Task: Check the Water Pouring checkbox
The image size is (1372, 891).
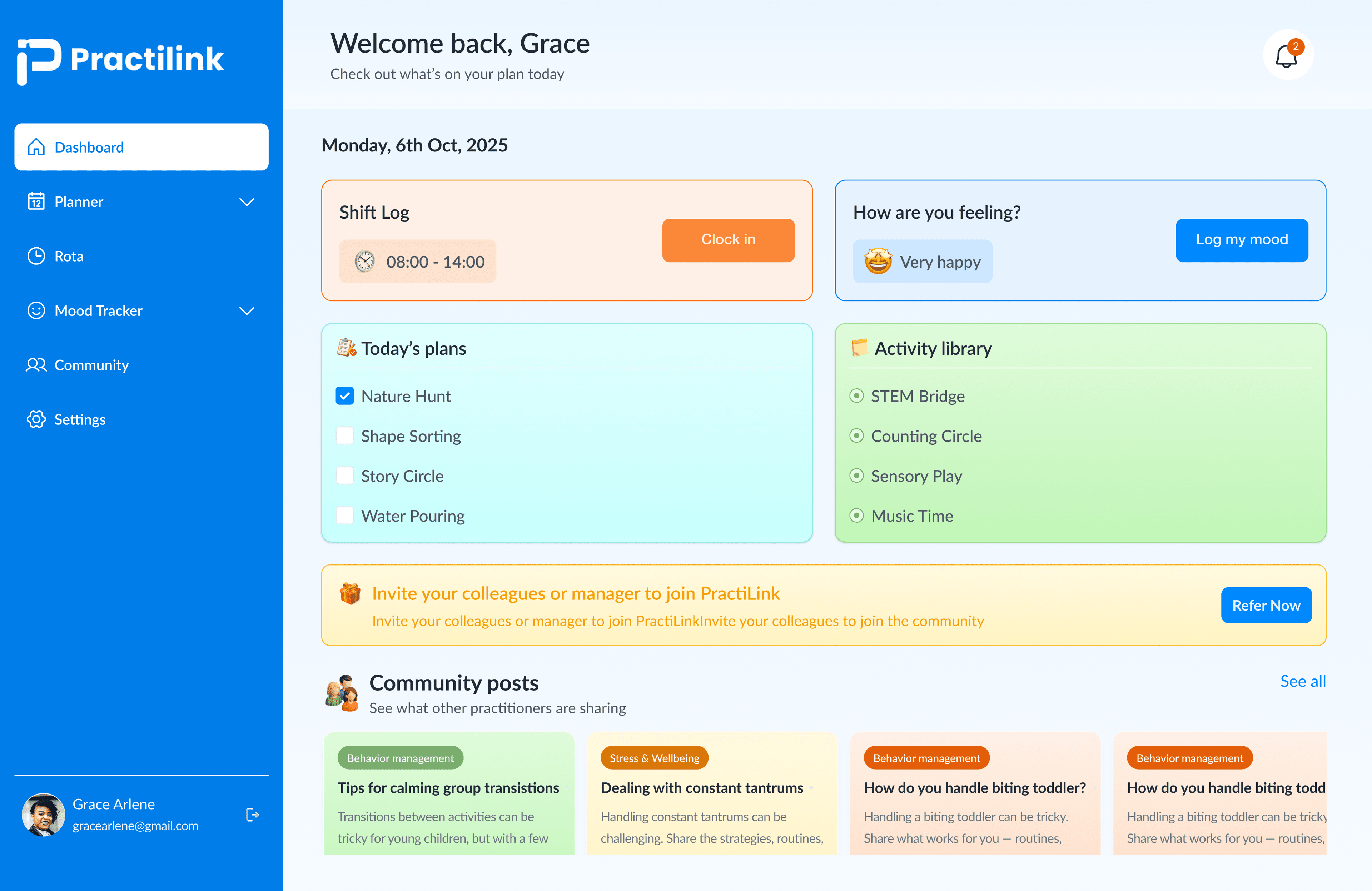Action: [x=345, y=515]
